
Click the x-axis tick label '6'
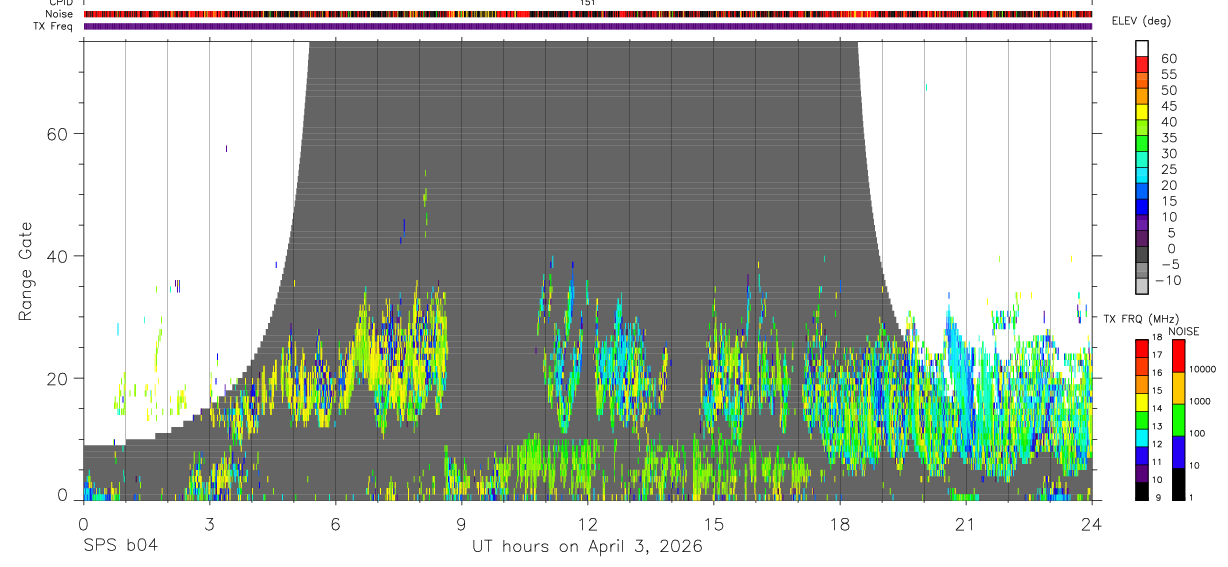(x=335, y=524)
